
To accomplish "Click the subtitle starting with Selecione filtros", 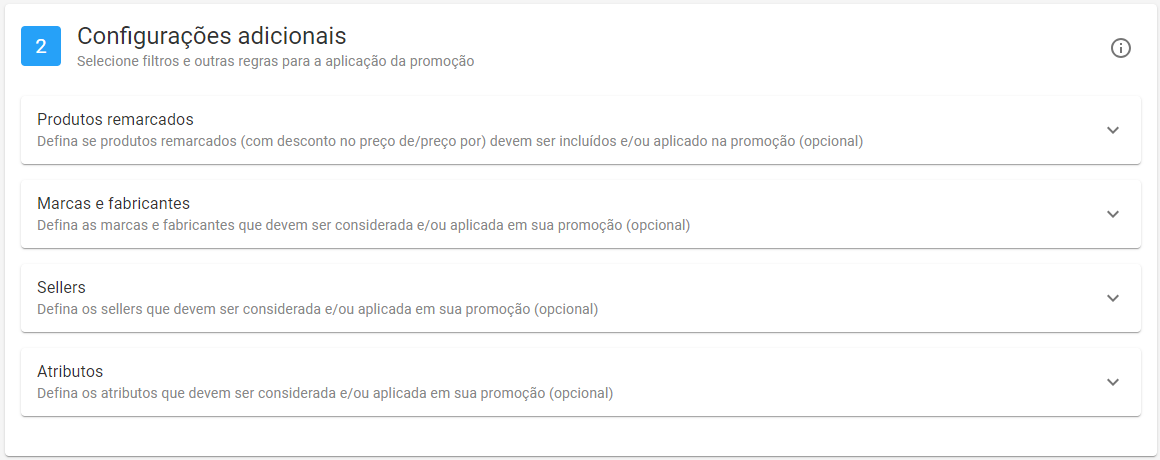I will click(275, 61).
